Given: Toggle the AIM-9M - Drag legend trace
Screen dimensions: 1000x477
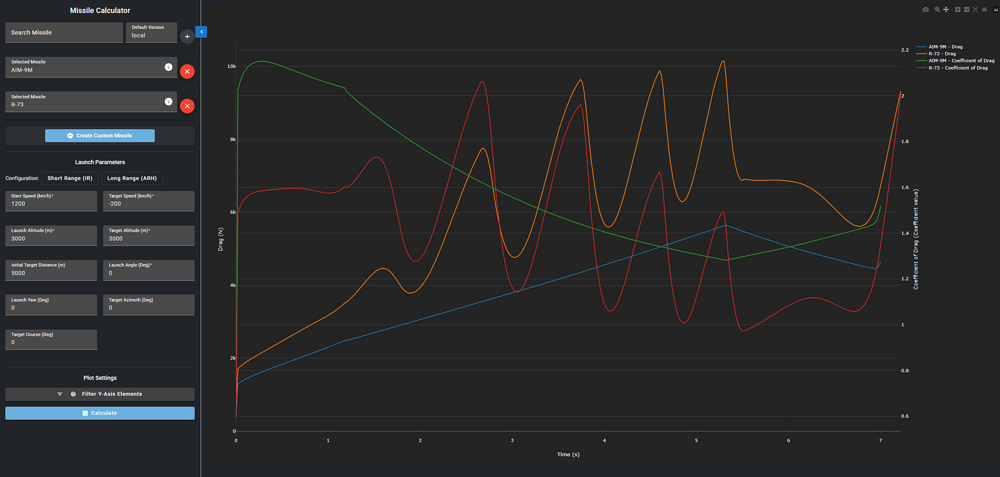Looking at the screenshot, I should pos(944,46).
